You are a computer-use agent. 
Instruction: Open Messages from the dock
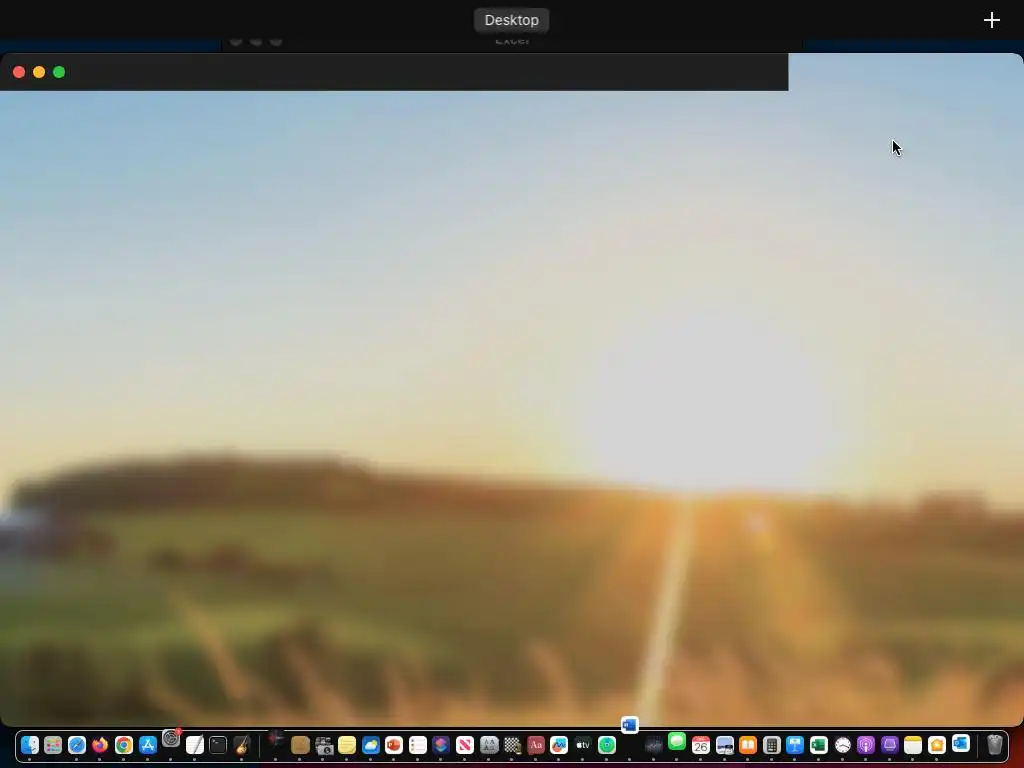coord(677,741)
